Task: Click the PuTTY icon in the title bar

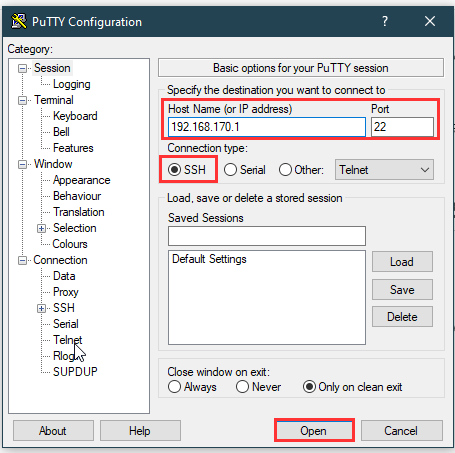Action: pyautogui.click(x=19, y=22)
